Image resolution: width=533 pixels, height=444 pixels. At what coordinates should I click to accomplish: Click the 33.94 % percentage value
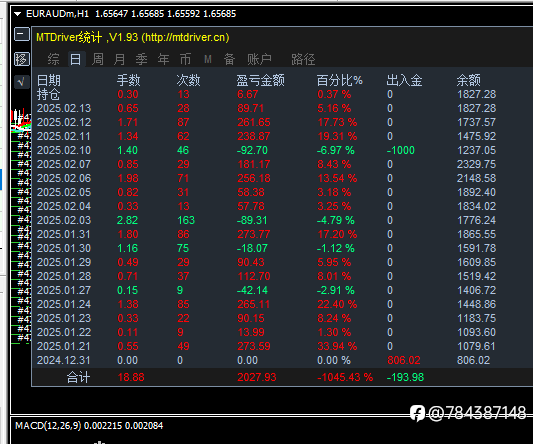coord(337,346)
